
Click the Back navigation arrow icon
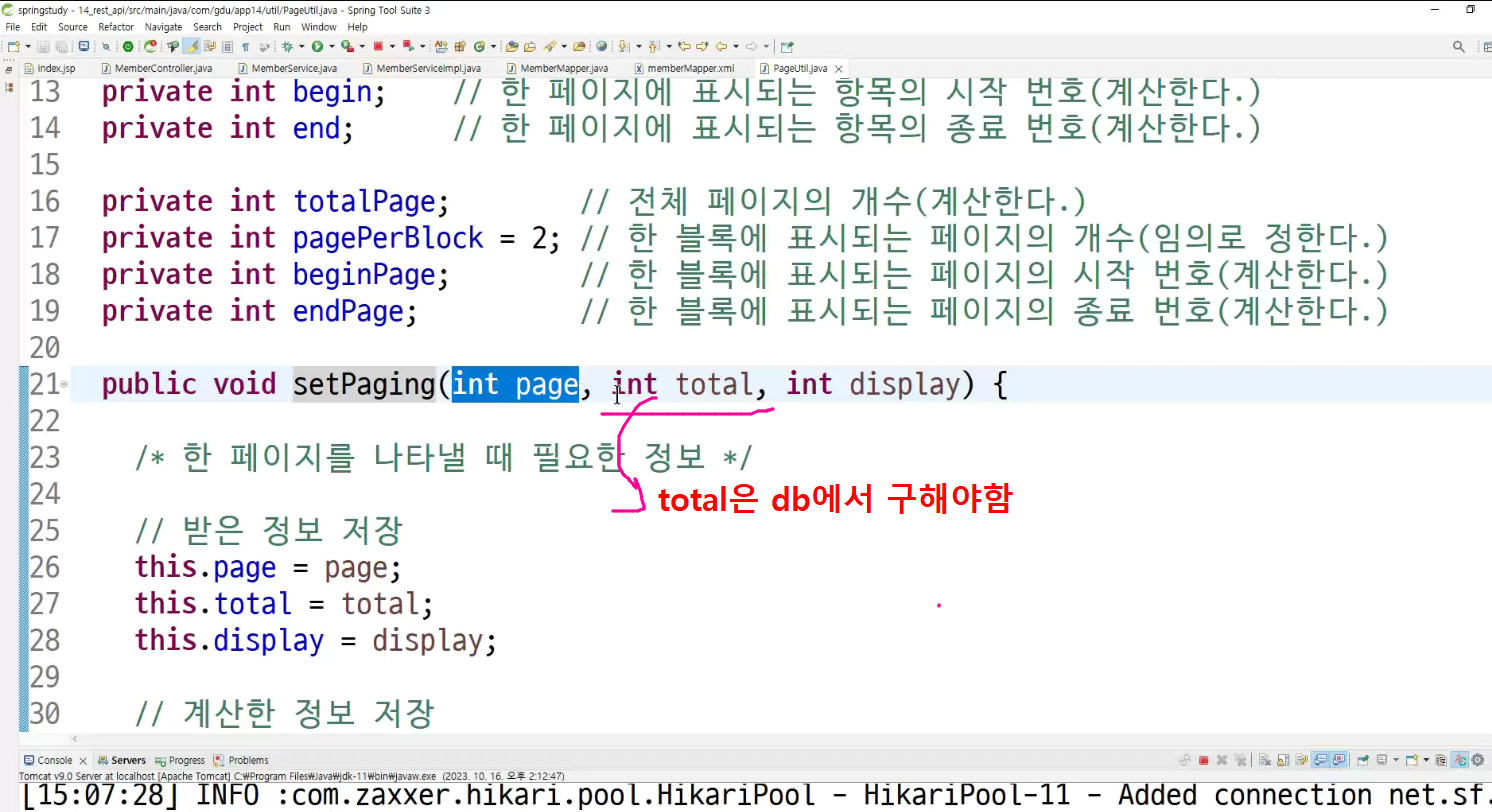click(x=721, y=46)
